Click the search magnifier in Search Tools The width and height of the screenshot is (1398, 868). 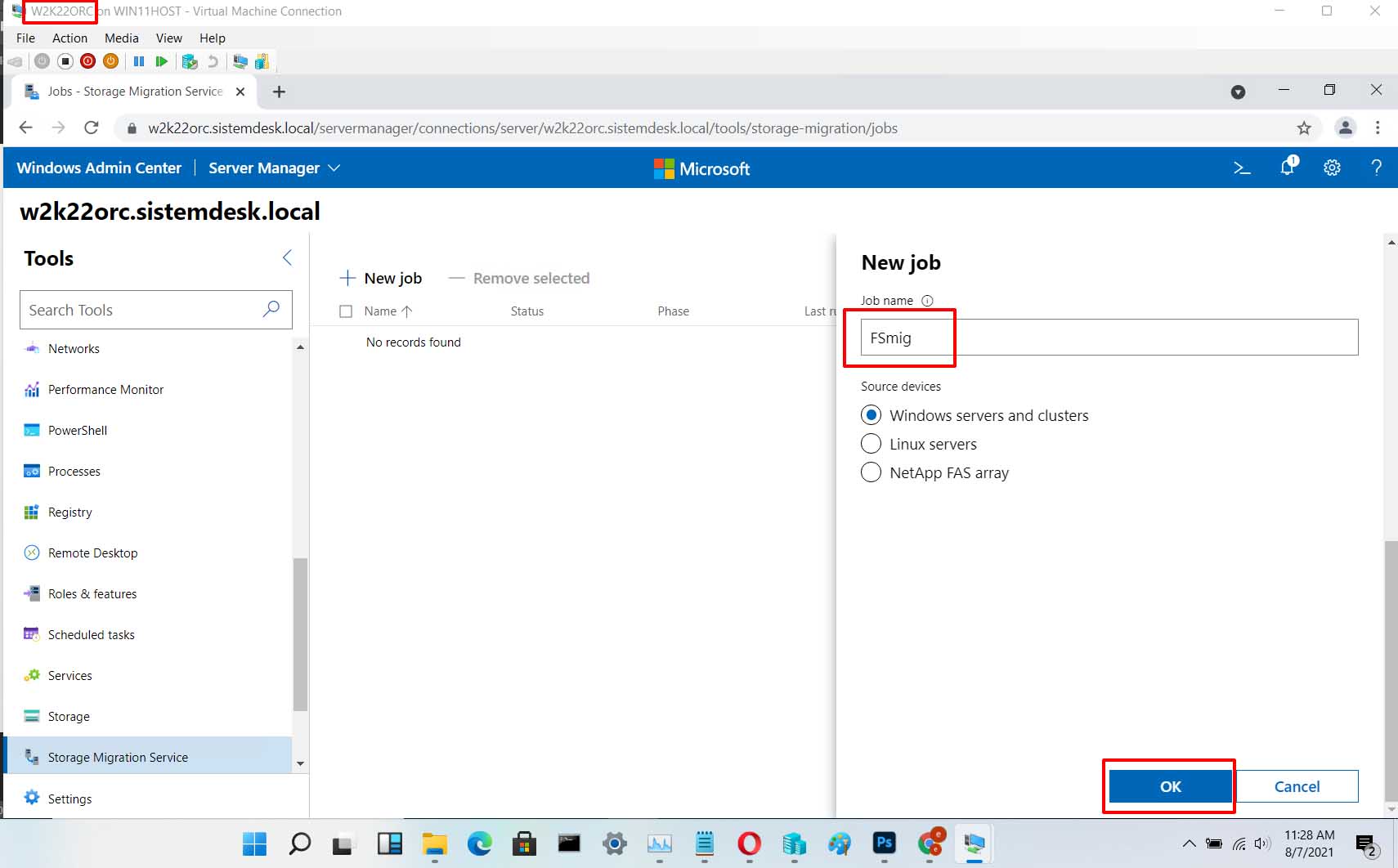click(x=271, y=309)
